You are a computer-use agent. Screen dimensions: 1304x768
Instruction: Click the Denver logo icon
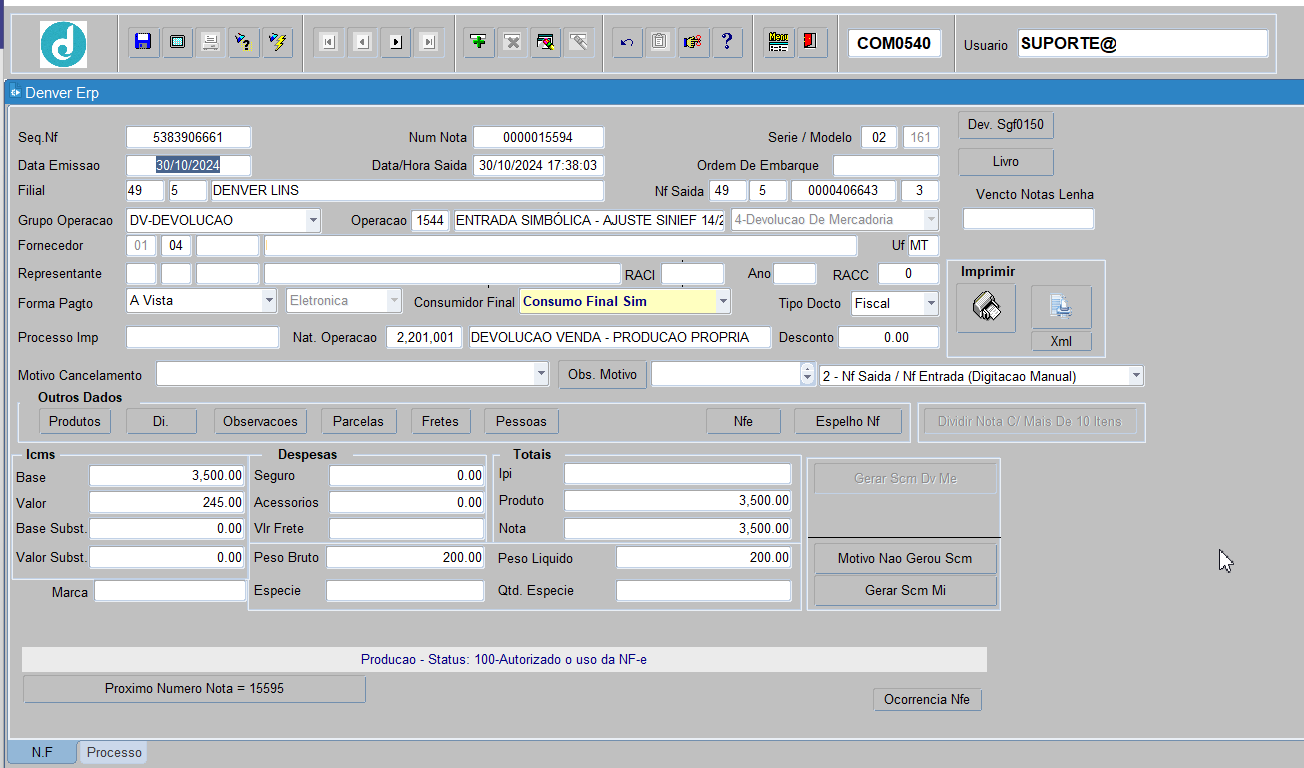(63, 44)
